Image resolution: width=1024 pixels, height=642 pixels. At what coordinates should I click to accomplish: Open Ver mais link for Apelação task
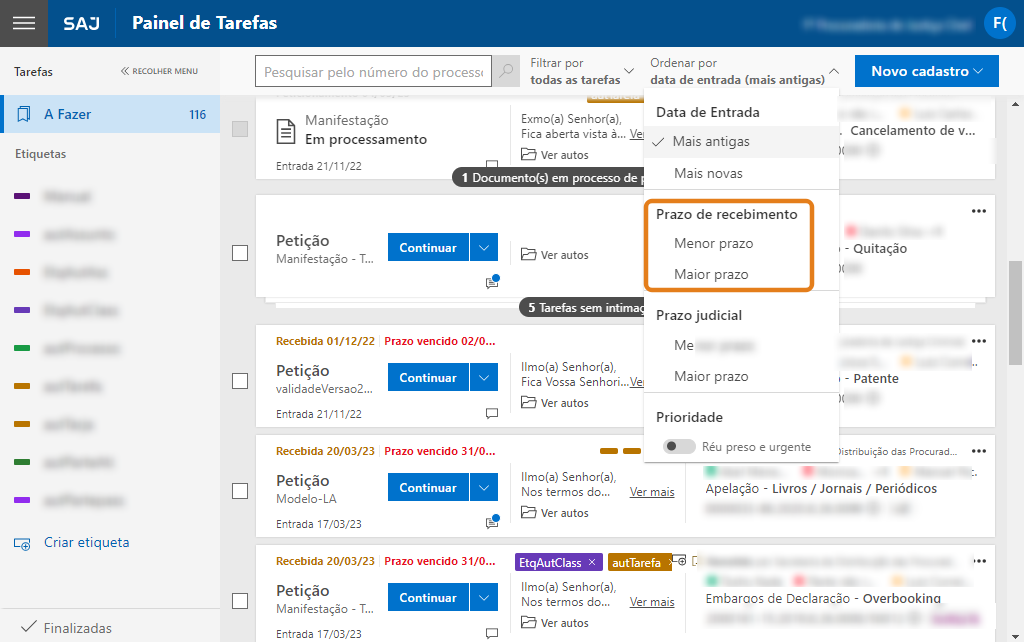pos(652,492)
